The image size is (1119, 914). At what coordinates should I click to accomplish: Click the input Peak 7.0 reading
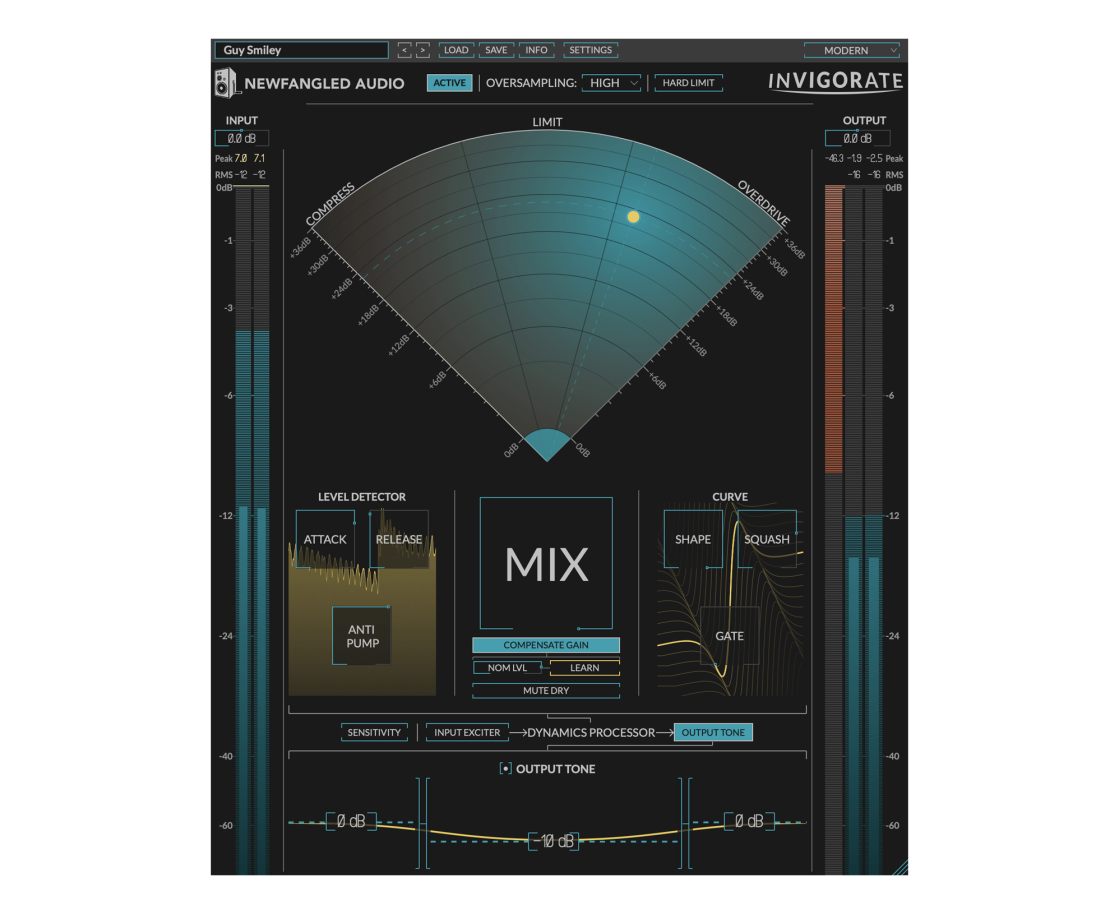pyautogui.click(x=241, y=158)
